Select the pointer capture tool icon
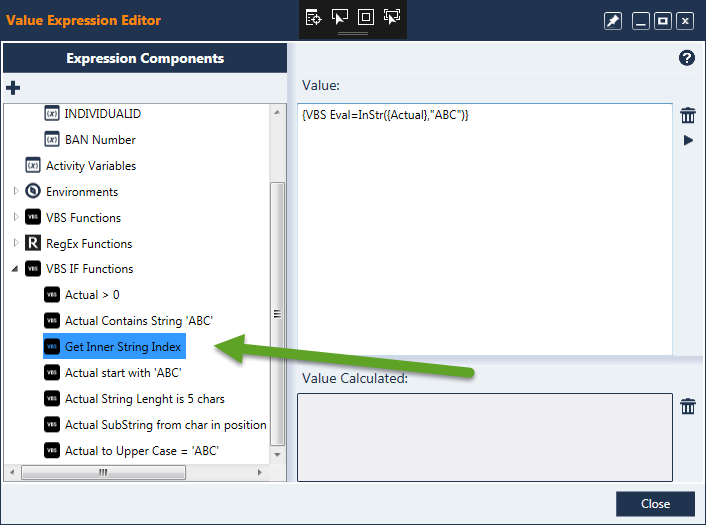The height and width of the screenshot is (525, 706). click(339, 17)
